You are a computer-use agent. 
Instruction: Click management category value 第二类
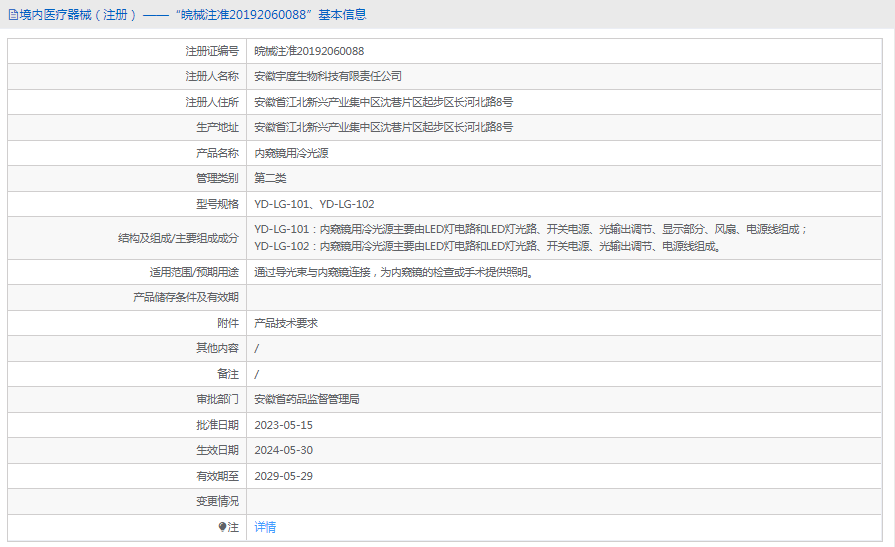pos(270,178)
